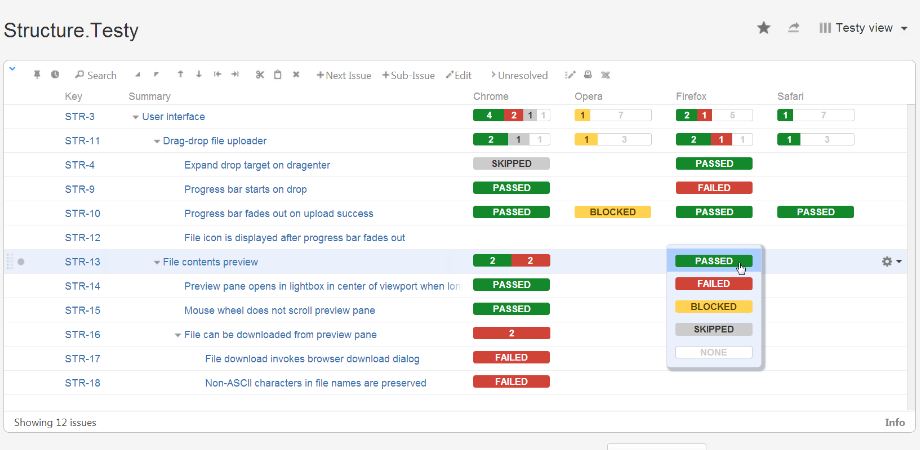Click the Opera column header
Screen dimensions: 920x450
(588, 96)
